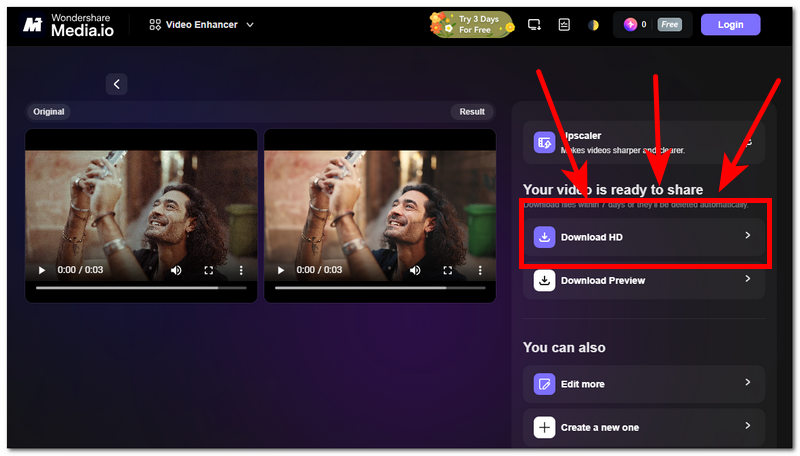This screenshot has height=456, width=800.
Task: Select the Original label tab
Action: pos(49,112)
